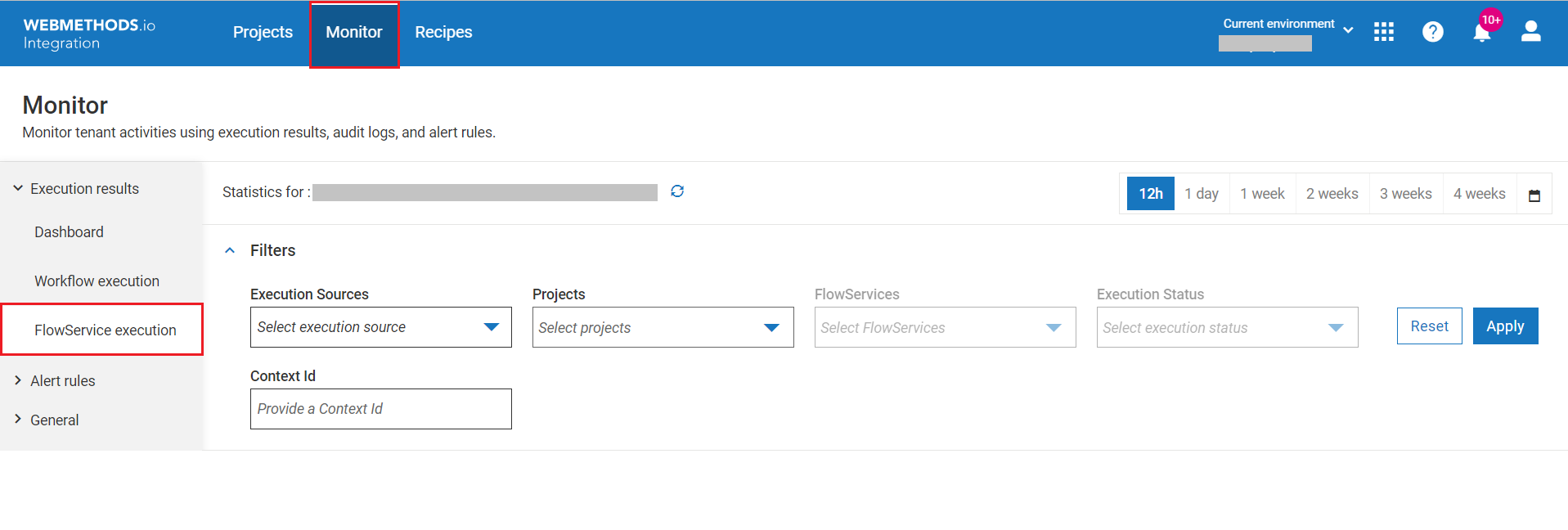The image size is (1568, 530).
Task: Select the 12h time range
Action: click(x=1150, y=194)
